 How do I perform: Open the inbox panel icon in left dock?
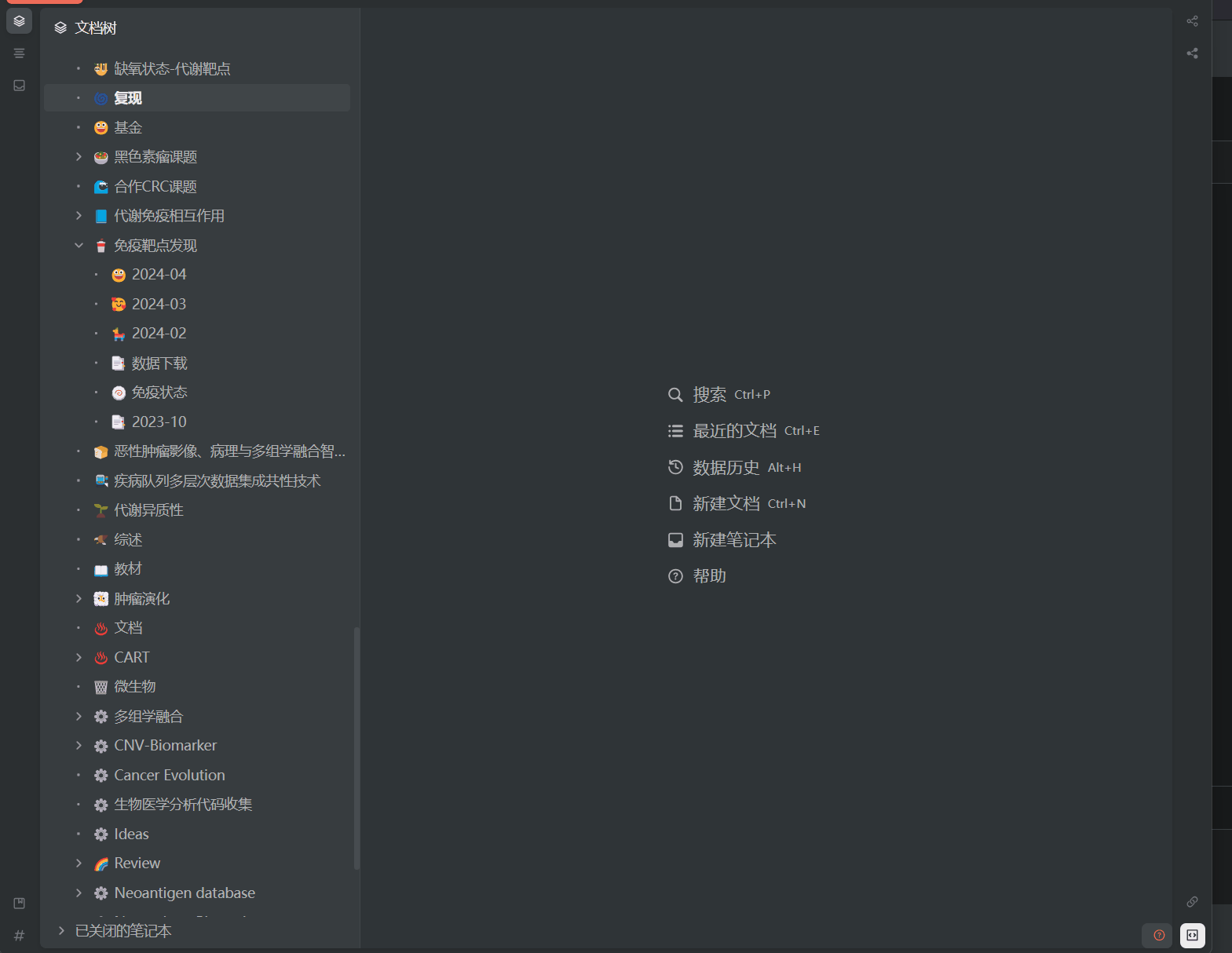pyautogui.click(x=19, y=86)
